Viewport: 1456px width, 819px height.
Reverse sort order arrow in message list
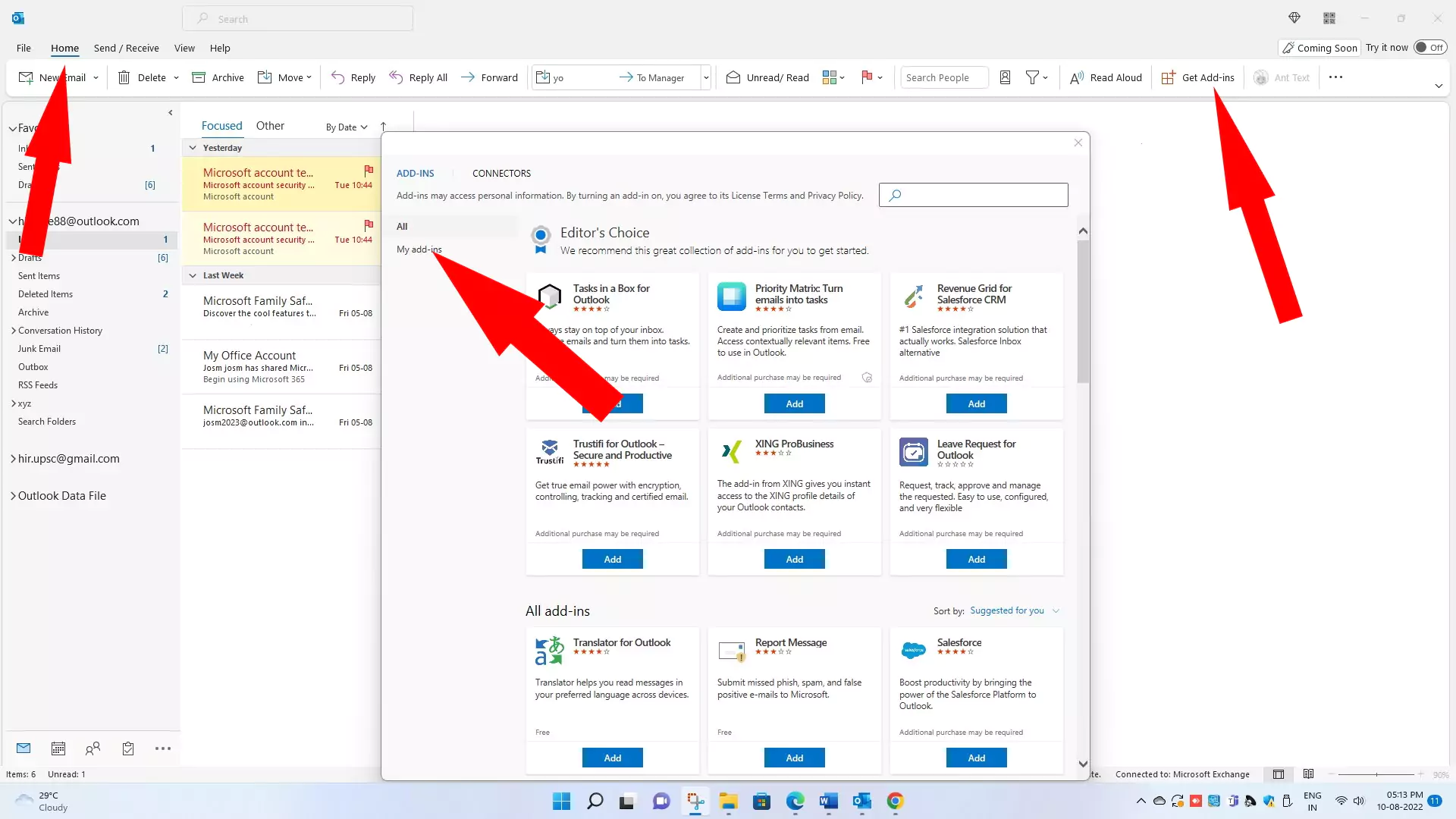pos(383,127)
